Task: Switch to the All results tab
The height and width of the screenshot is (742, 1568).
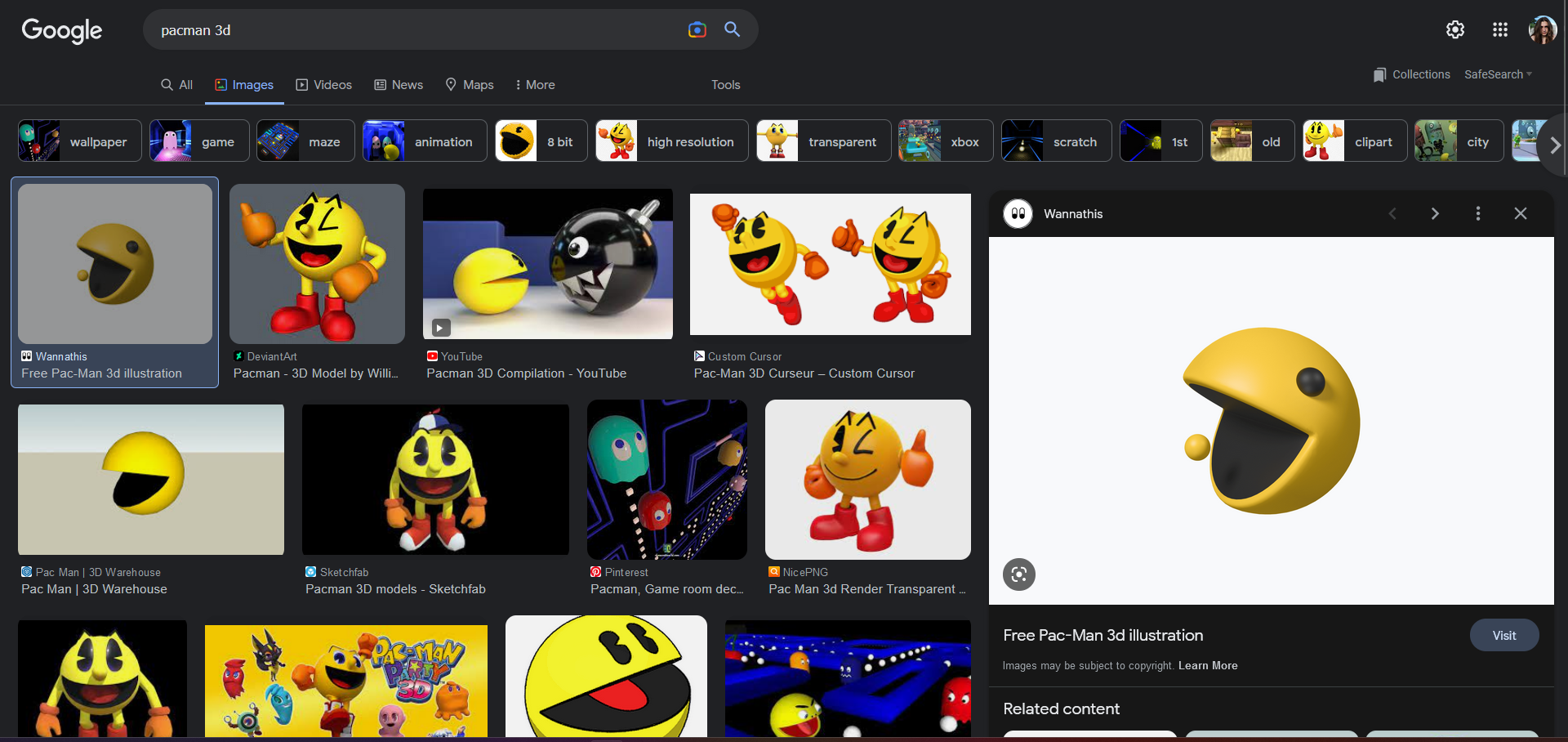Action: (x=176, y=85)
